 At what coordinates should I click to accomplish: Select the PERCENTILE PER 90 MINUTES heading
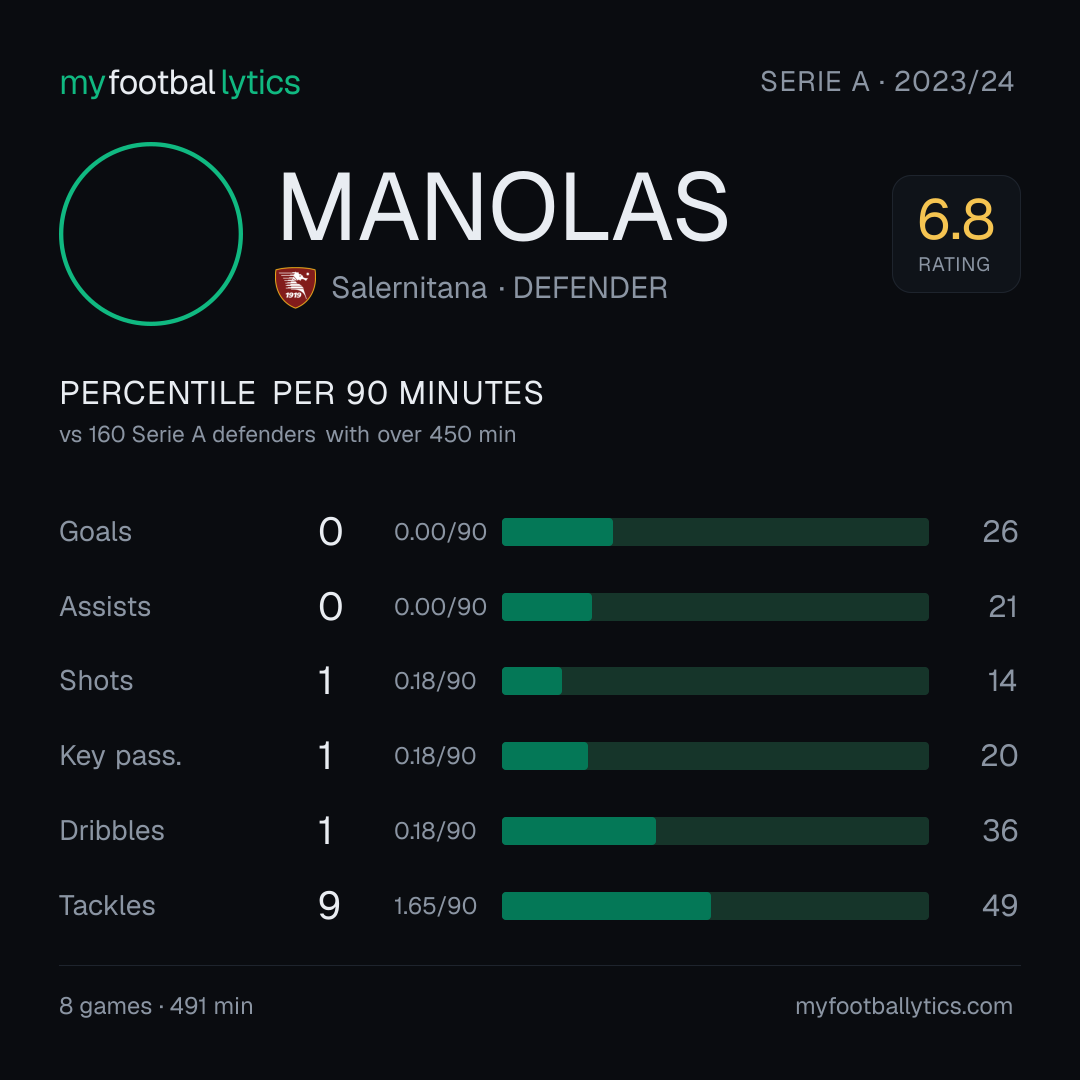302,393
